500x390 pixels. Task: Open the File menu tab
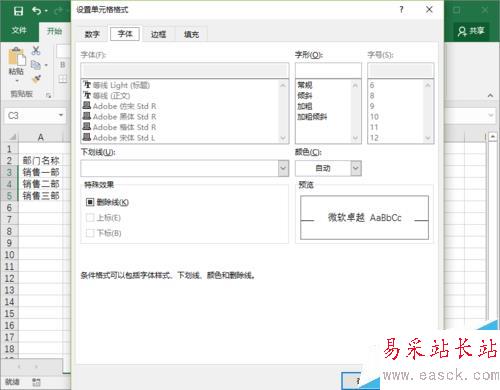coord(19,31)
